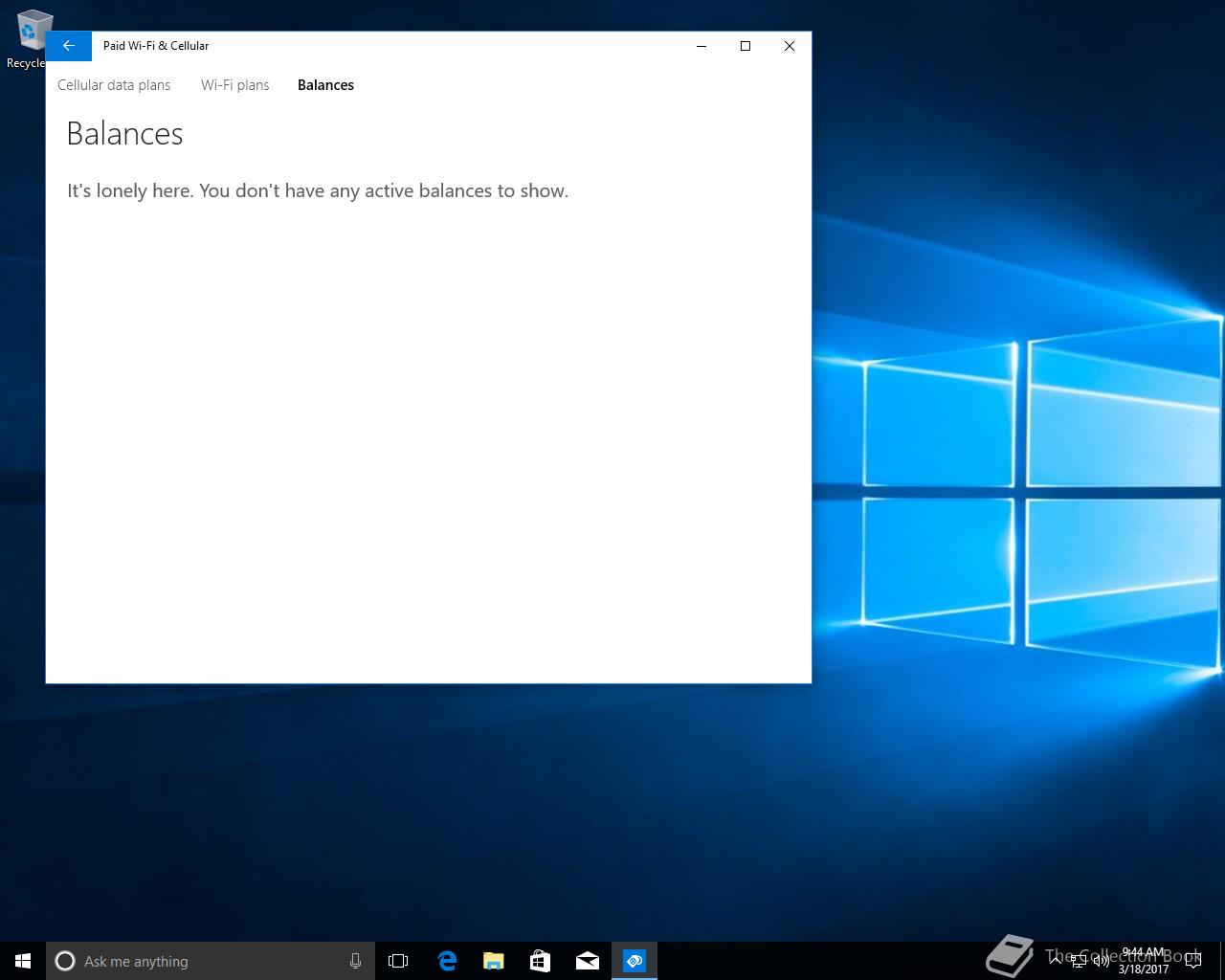Screen dimensions: 1225x980
Task: Click the Paid Wi-Fi & Cellular taskbar icon
Action: (x=635, y=961)
